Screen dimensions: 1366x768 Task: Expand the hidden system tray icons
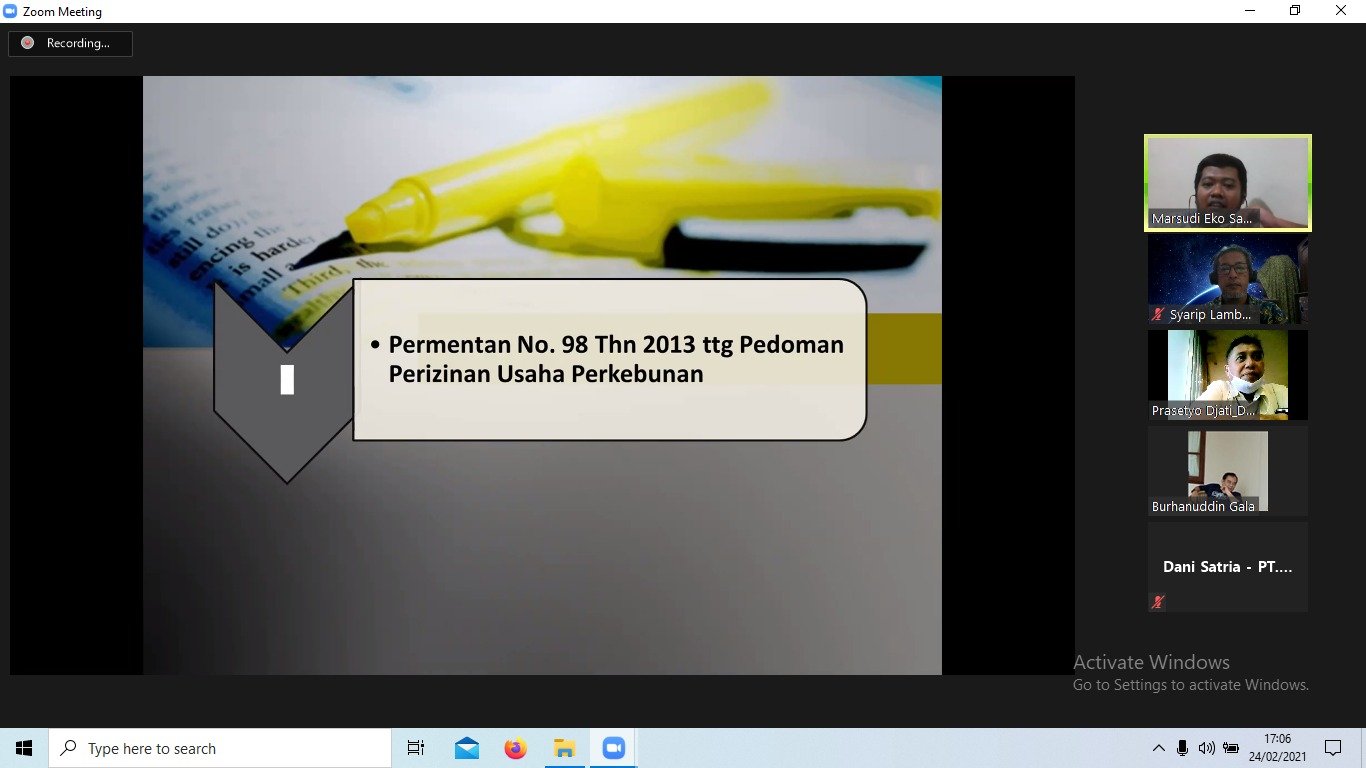point(1158,748)
